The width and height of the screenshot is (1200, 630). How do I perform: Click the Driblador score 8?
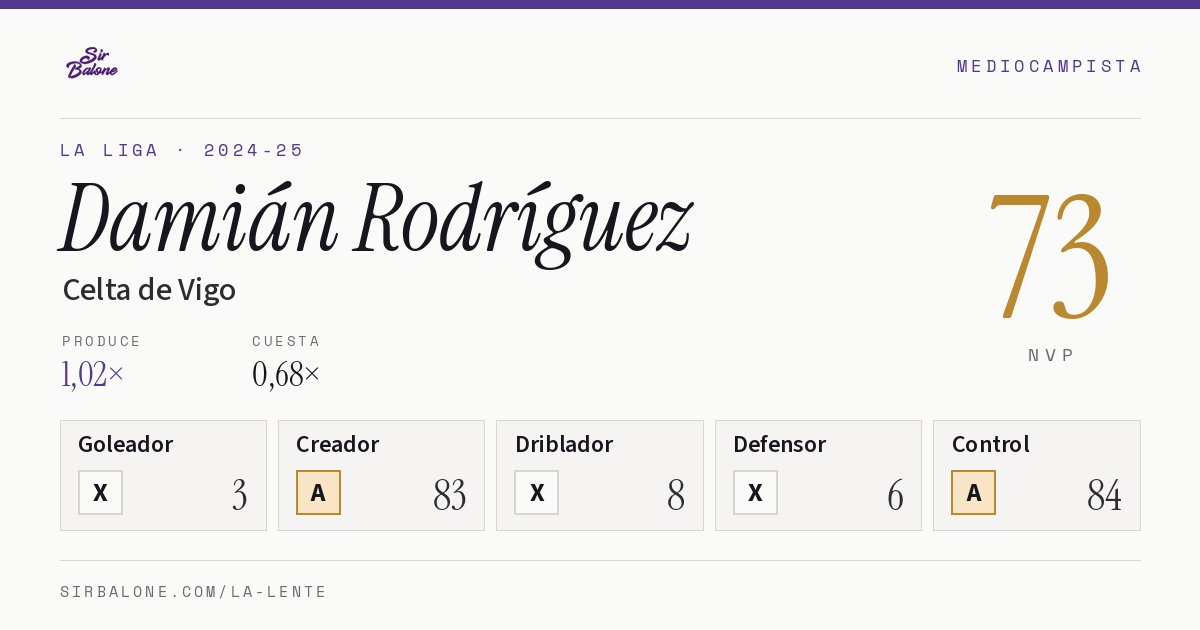(x=676, y=495)
